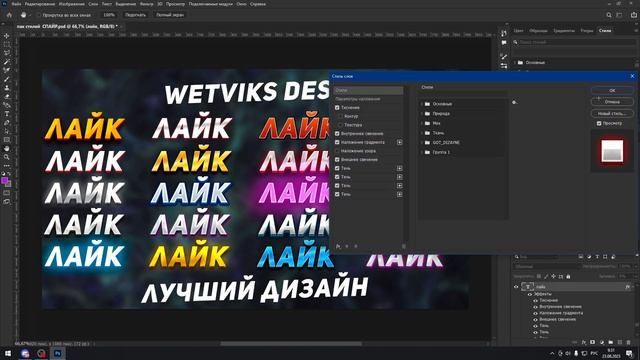Viewport: 640px width, 360px height.
Task: Open the Search icon at top right
Action: (609, 15)
